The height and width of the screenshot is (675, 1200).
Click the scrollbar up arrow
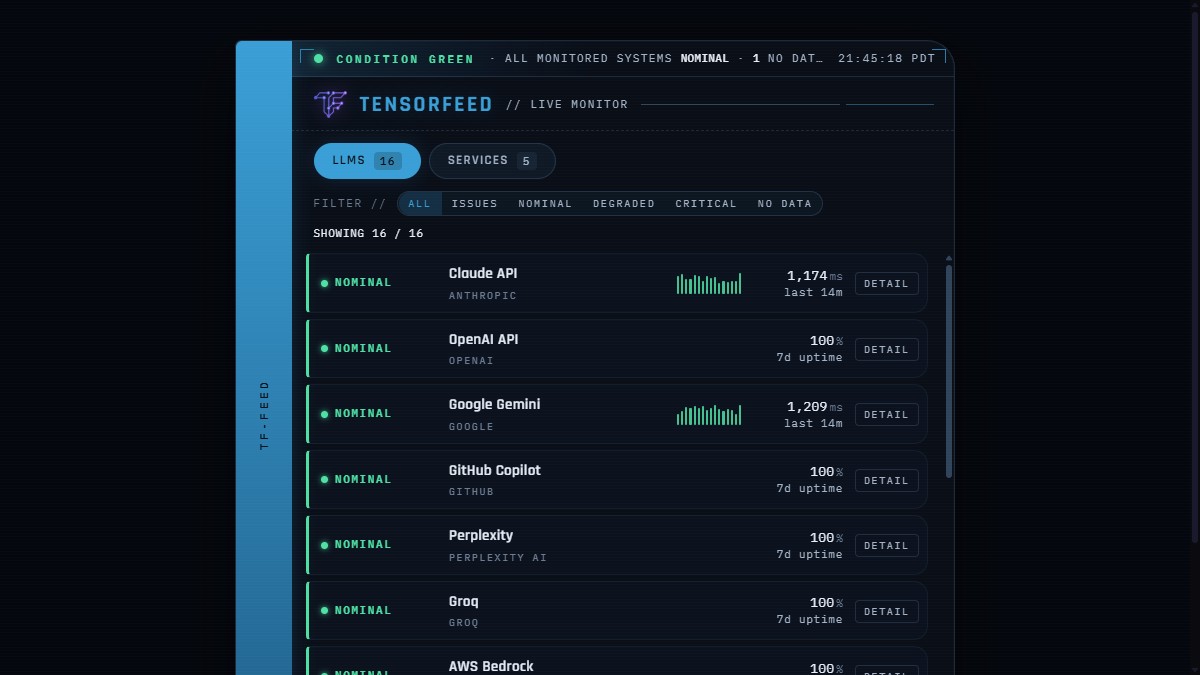coord(949,258)
